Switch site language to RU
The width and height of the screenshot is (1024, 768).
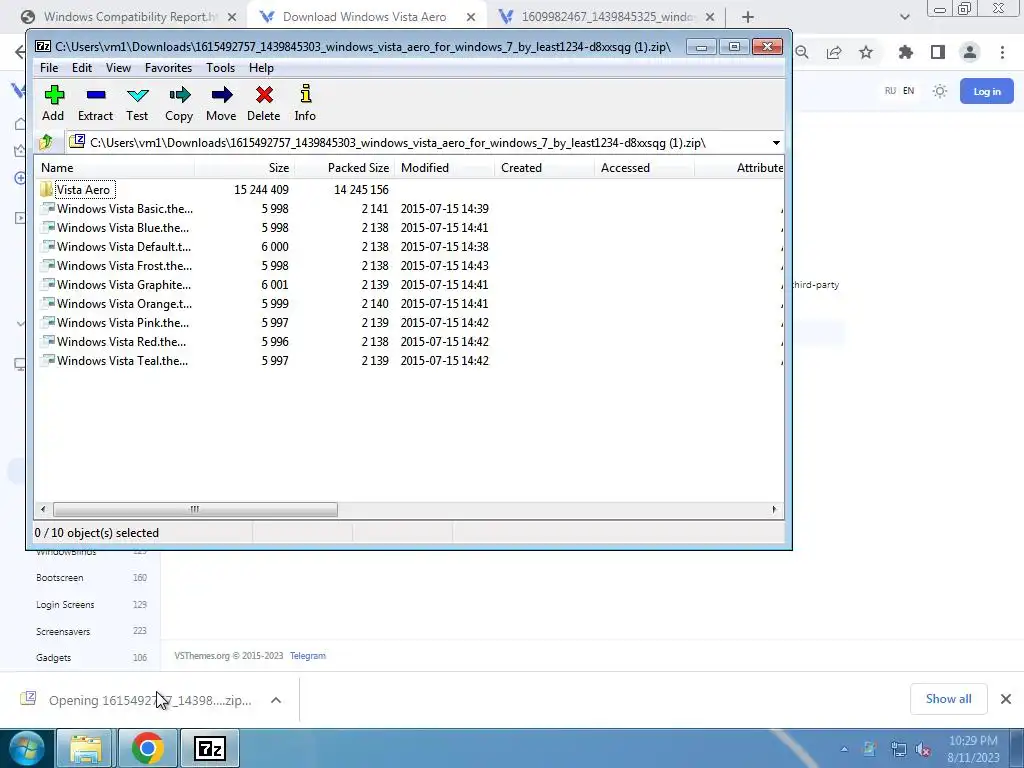890,91
